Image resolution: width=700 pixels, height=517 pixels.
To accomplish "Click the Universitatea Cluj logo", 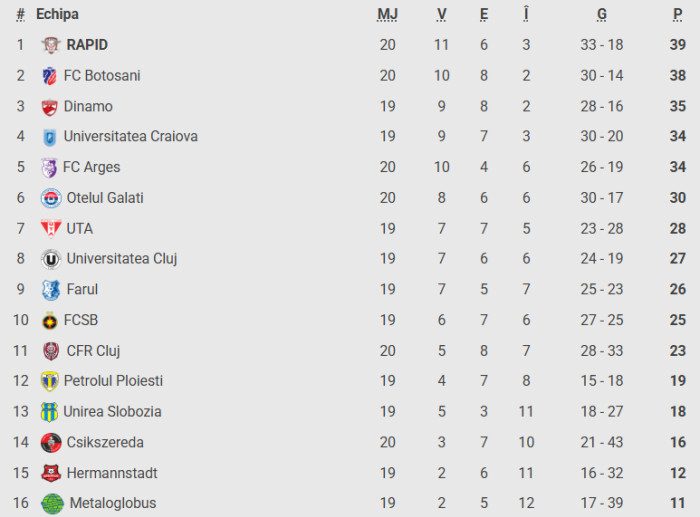I will point(51,259).
